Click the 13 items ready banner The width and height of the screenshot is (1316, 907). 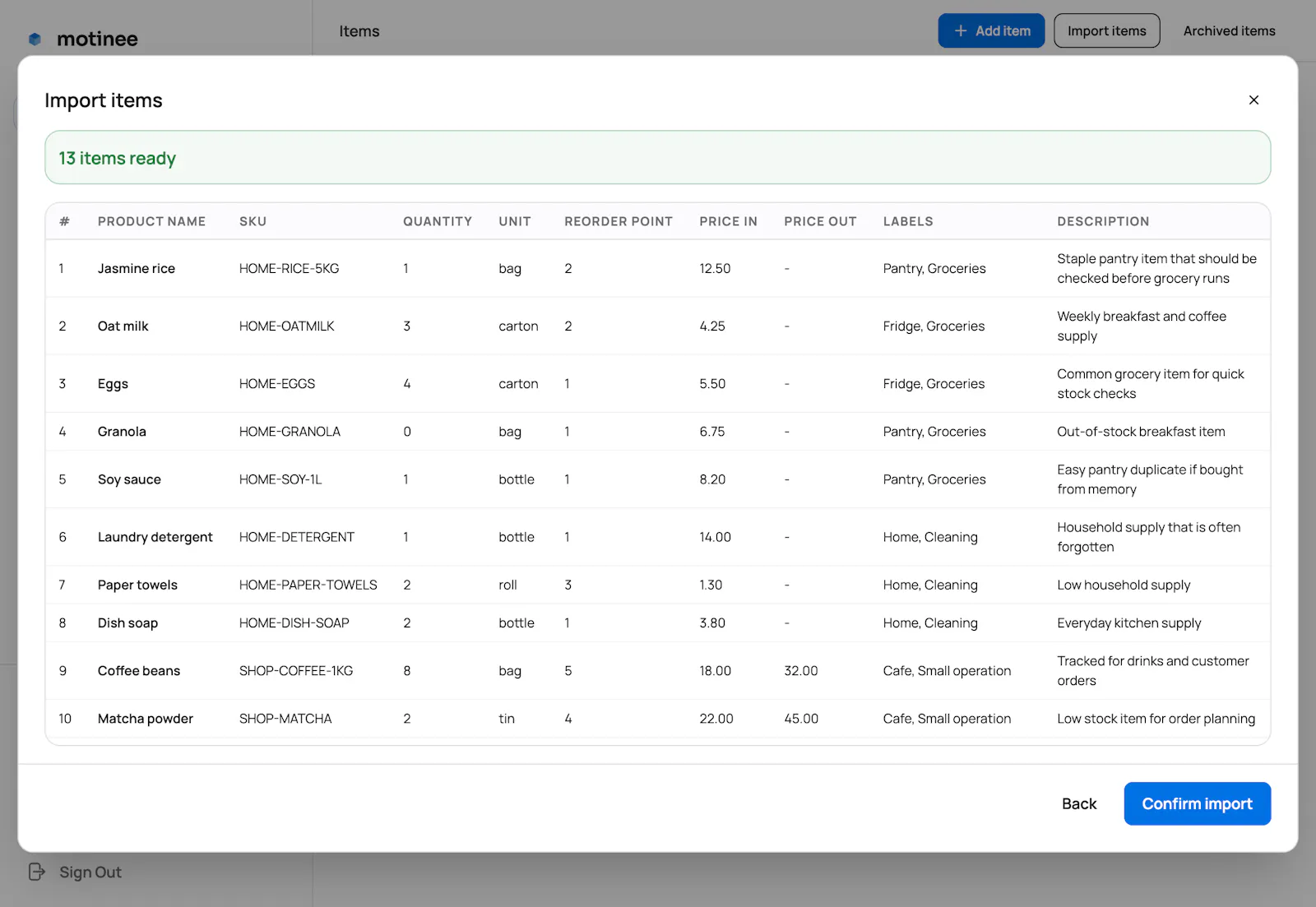click(x=657, y=157)
